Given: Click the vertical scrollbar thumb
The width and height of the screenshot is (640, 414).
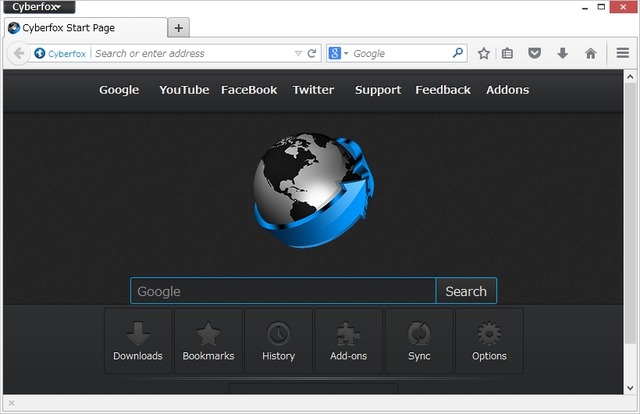Looking at the screenshot, I should click(630, 213).
